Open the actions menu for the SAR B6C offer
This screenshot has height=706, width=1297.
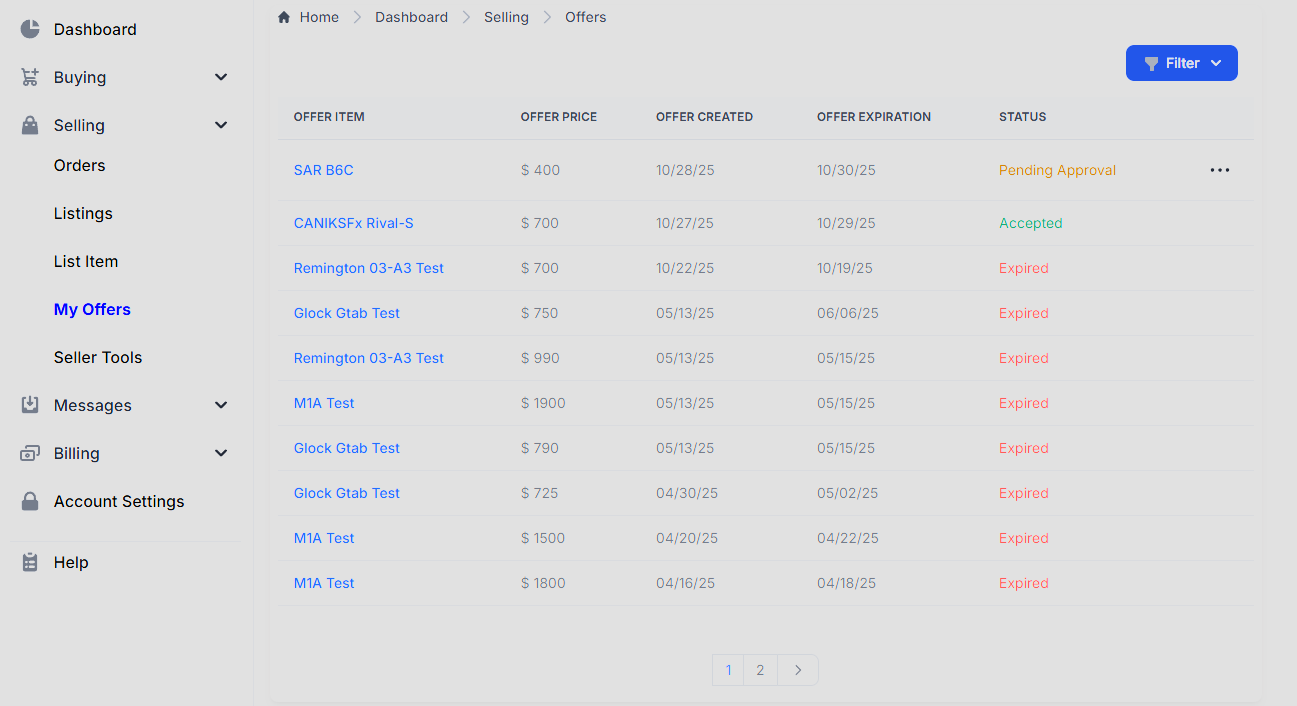1219,170
